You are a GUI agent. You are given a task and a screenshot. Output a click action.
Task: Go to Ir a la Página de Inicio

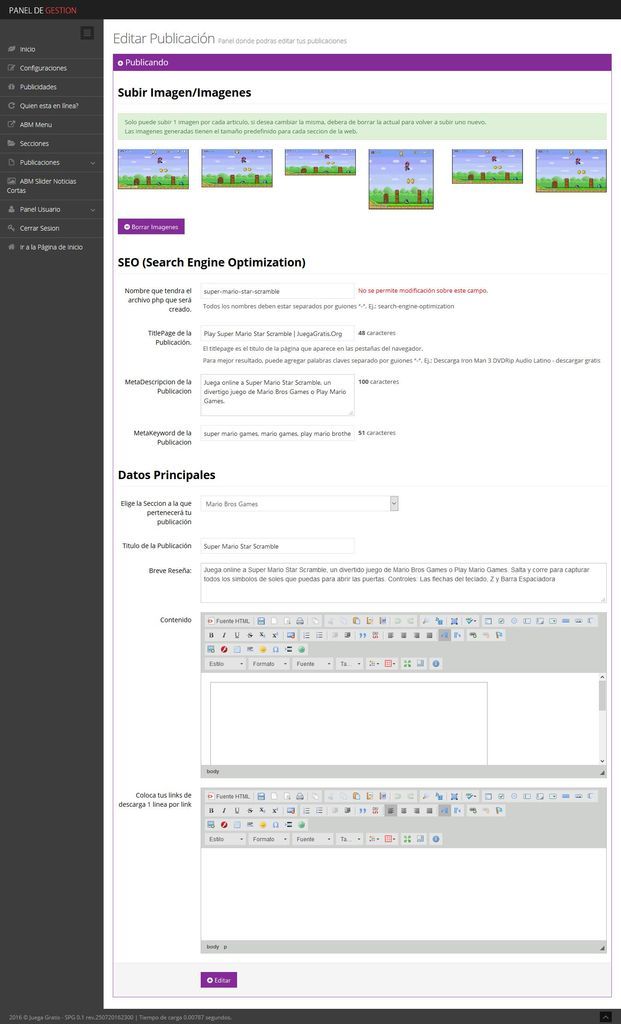pyautogui.click(x=52, y=248)
